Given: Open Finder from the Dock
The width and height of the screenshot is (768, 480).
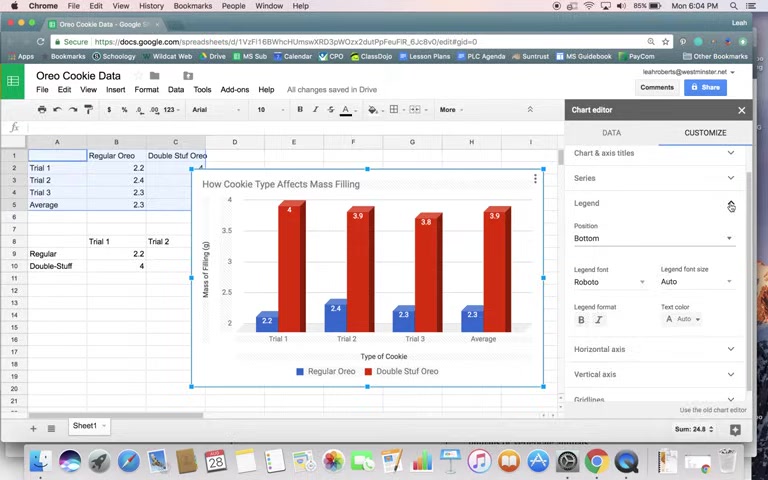Looking at the screenshot, I should (41, 461).
